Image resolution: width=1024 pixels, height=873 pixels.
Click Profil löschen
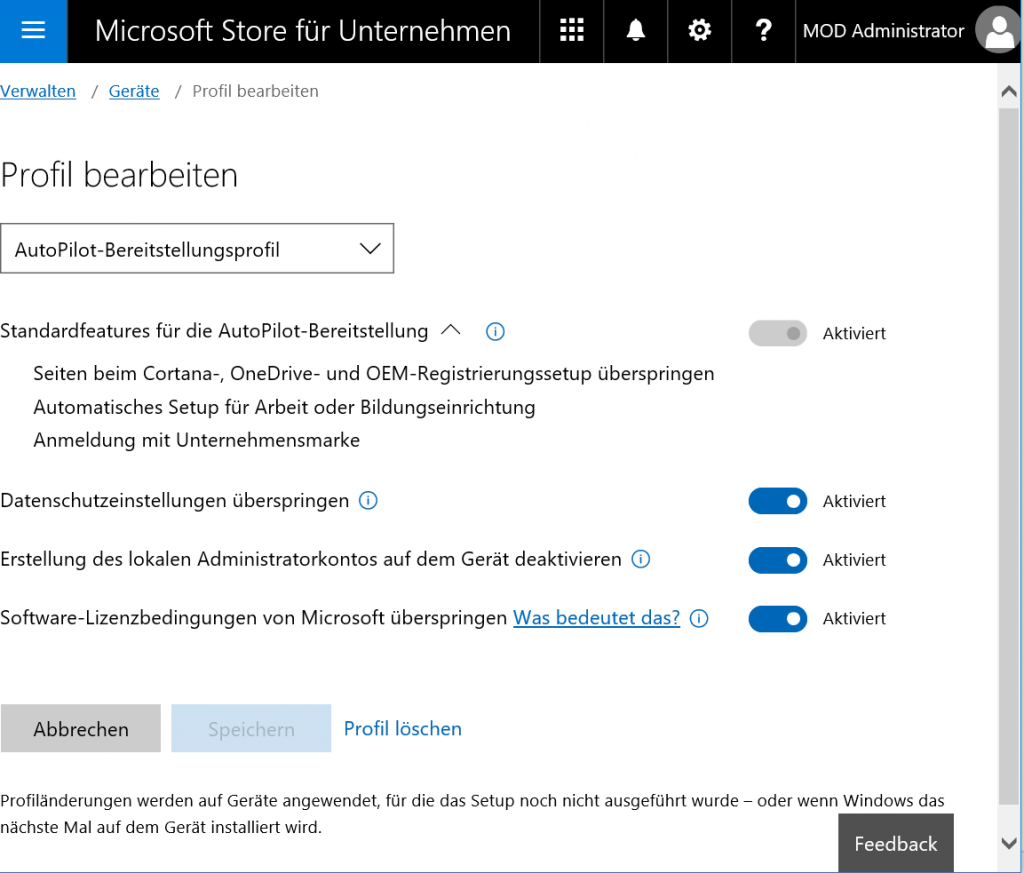[x=403, y=729]
